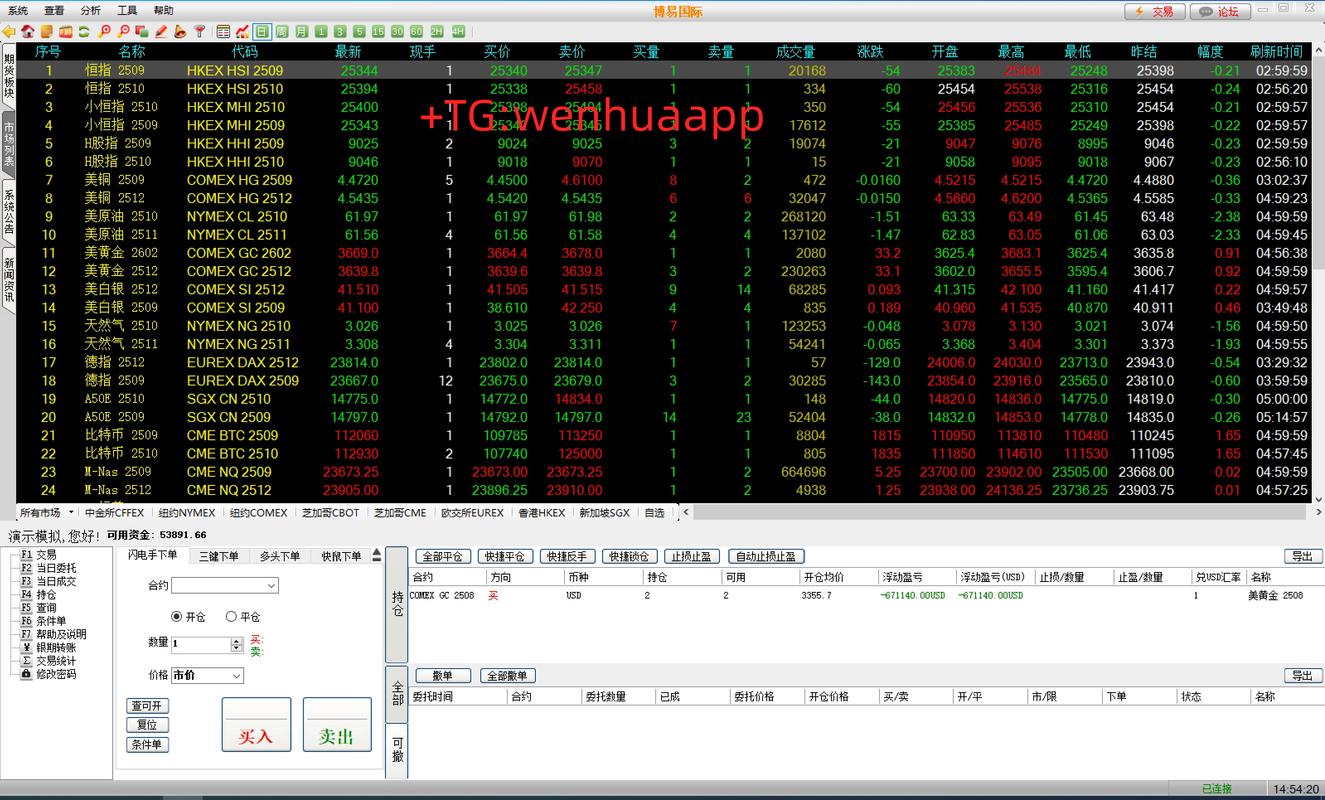Open the quote list table icon
The image size is (1325, 800).
click(x=223, y=32)
